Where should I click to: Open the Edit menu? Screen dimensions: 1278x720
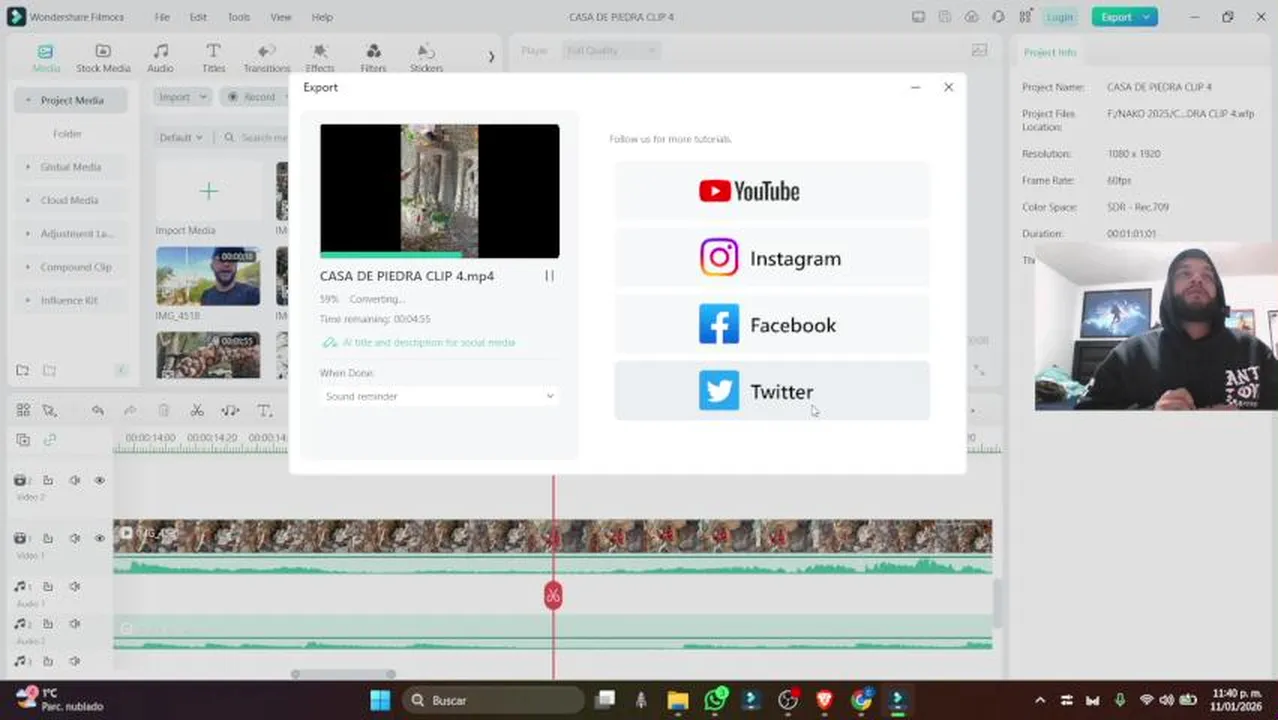(198, 17)
